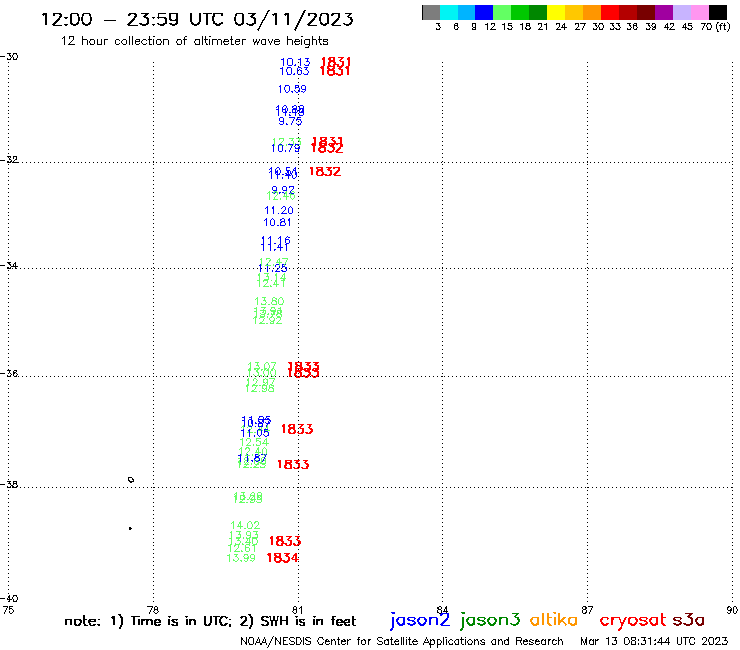Click the red time label 1834
Screen dimensions: 740x650
(x=282, y=558)
